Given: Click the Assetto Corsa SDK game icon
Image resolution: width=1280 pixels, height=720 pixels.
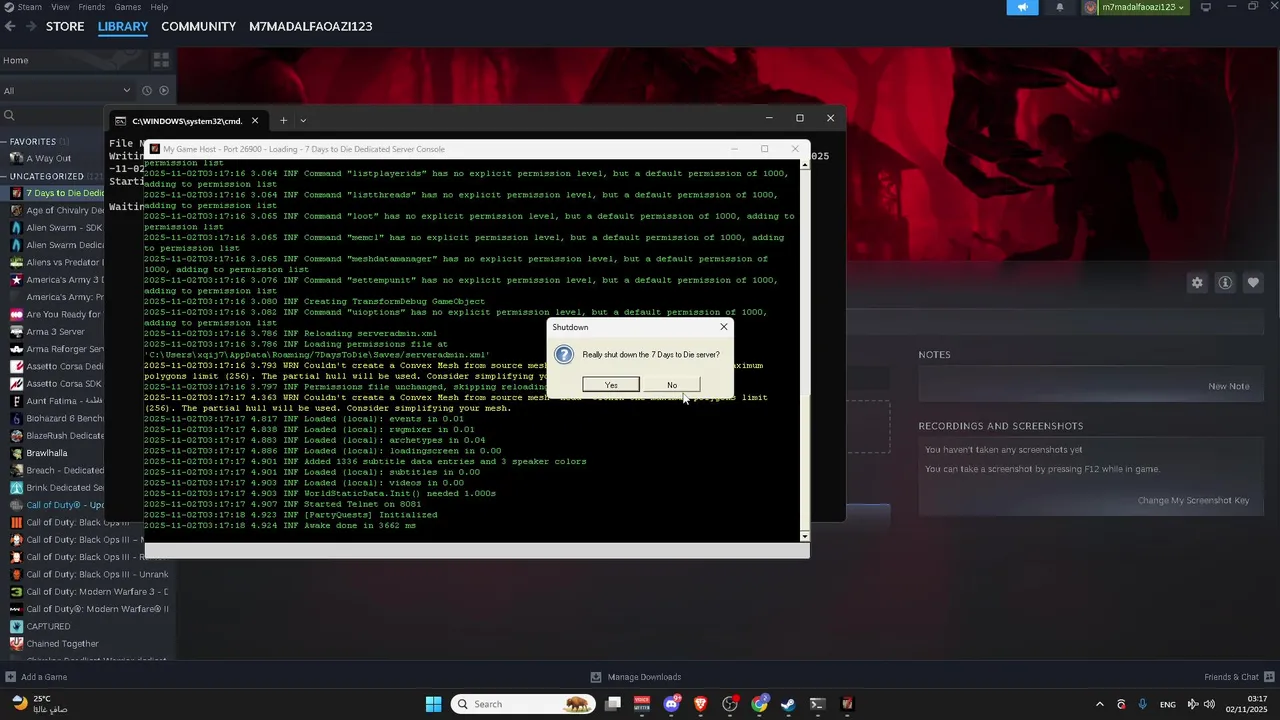Looking at the screenshot, I should point(16,384).
